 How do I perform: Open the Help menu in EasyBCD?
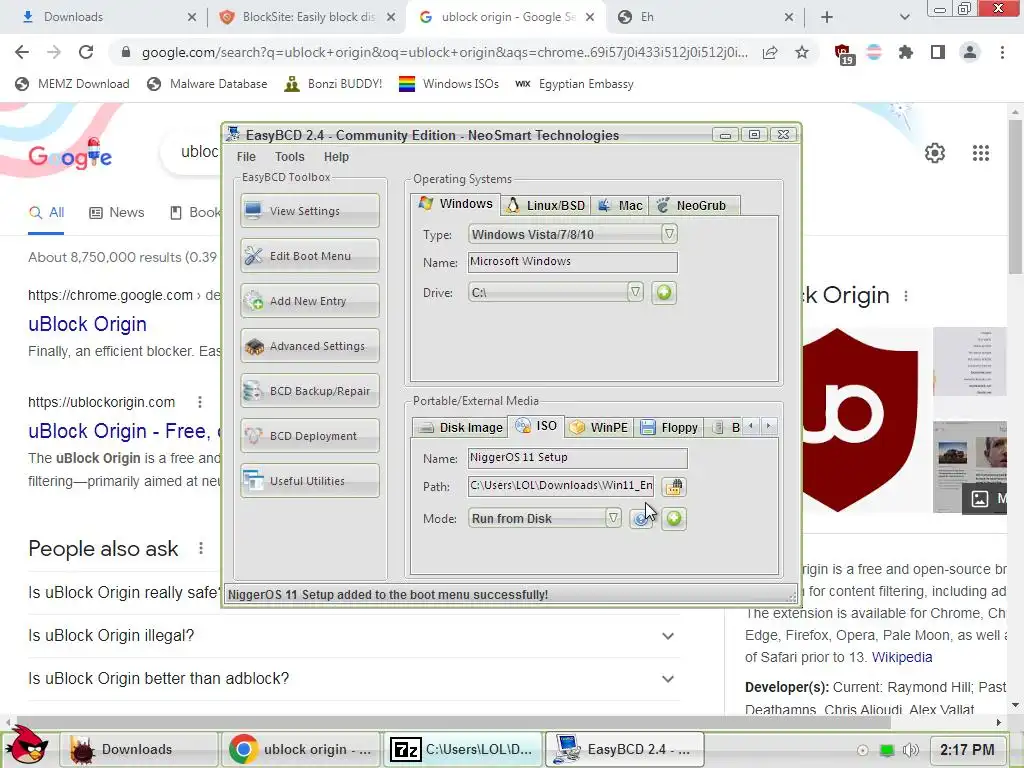[x=336, y=157]
